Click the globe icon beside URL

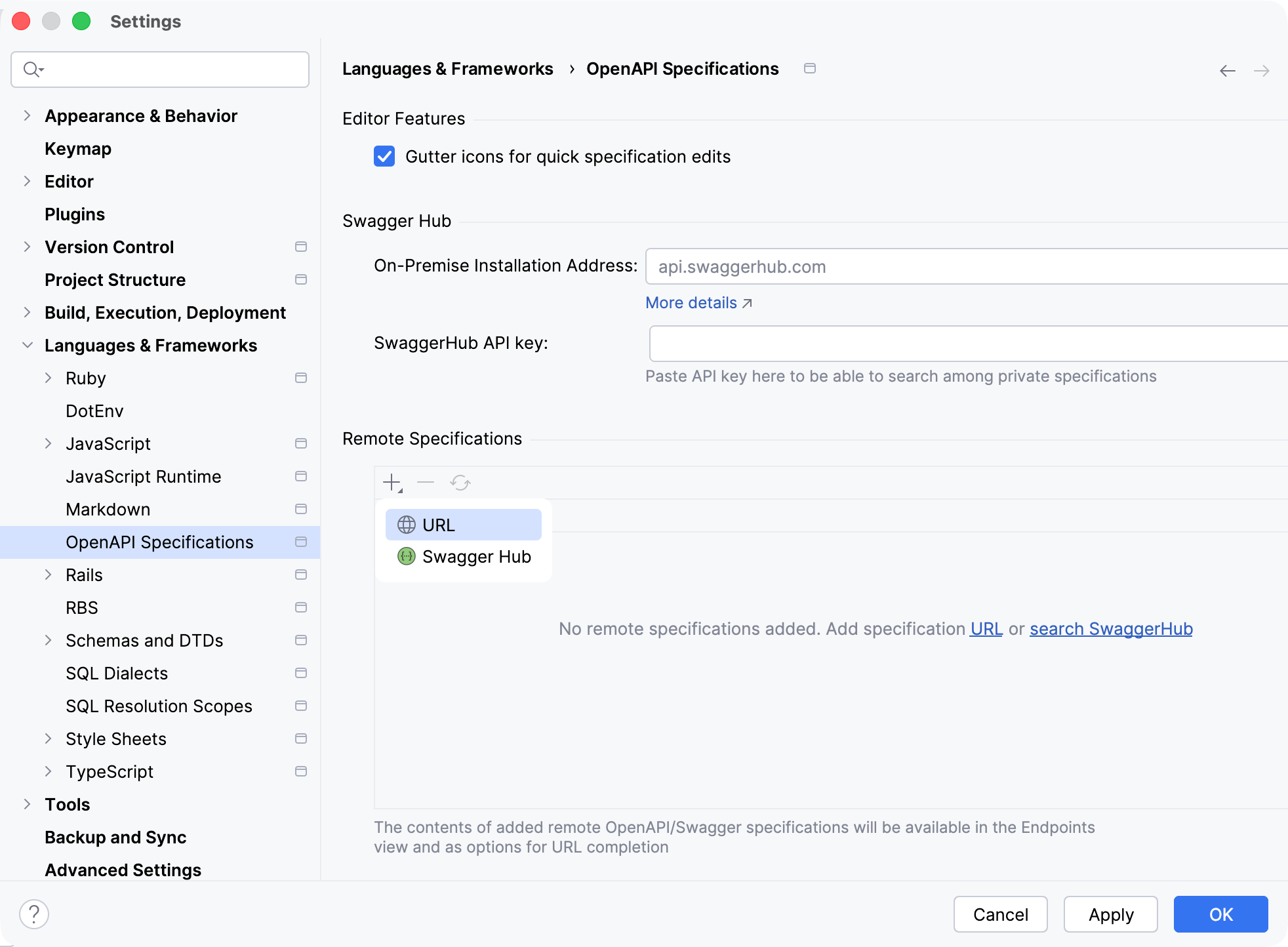click(x=407, y=525)
